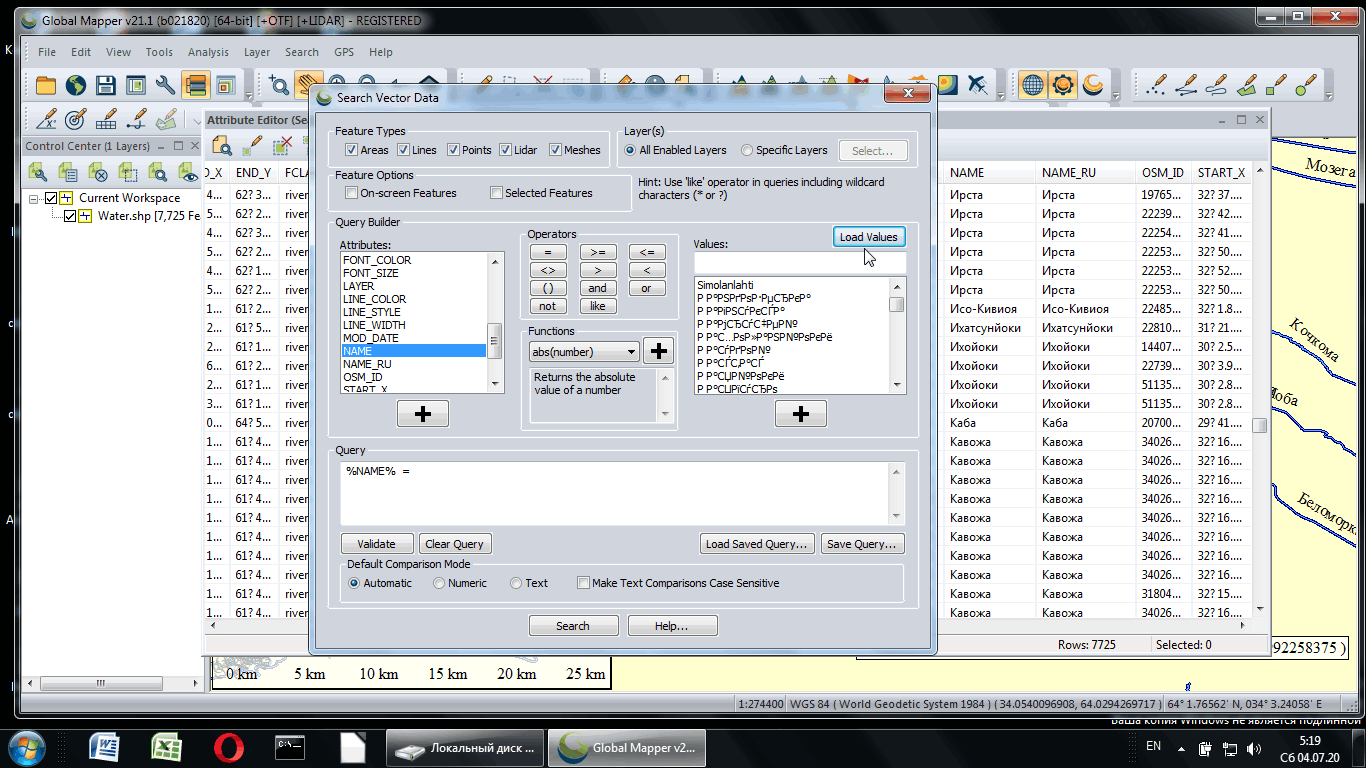Click the Load Values button
The image size is (1366, 768).
(868, 237)
